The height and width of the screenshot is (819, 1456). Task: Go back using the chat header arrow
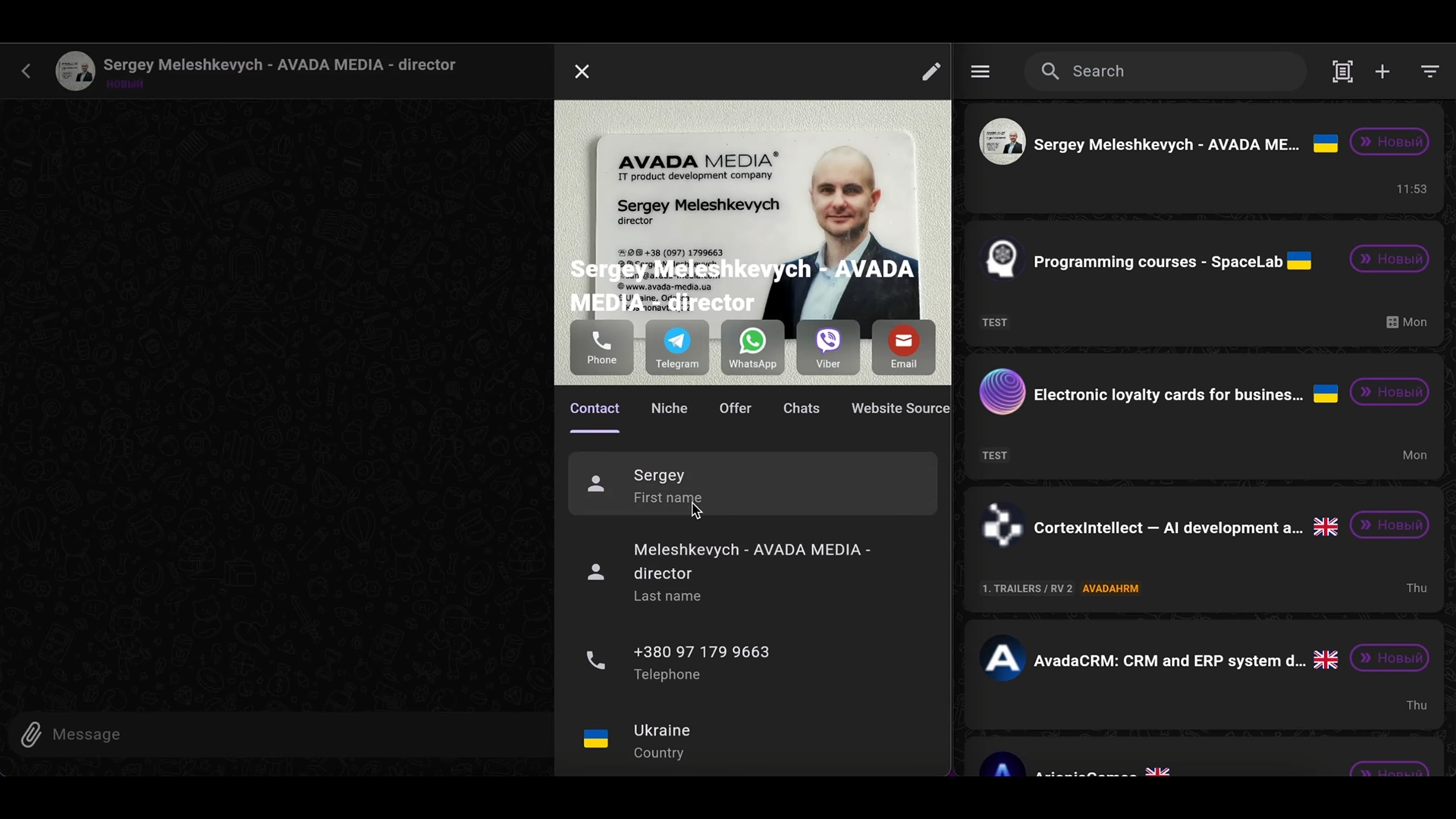click(x=27, y=71)
